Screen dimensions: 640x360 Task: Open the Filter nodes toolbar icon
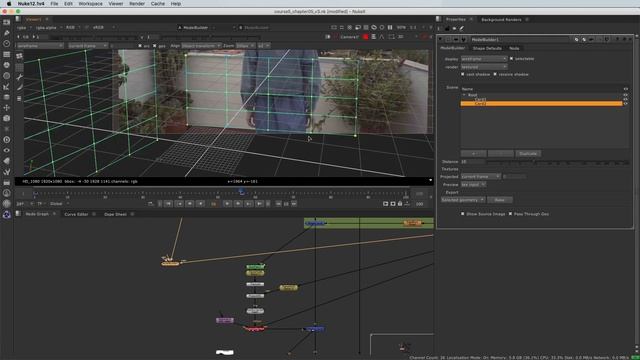tap(7, 76)
